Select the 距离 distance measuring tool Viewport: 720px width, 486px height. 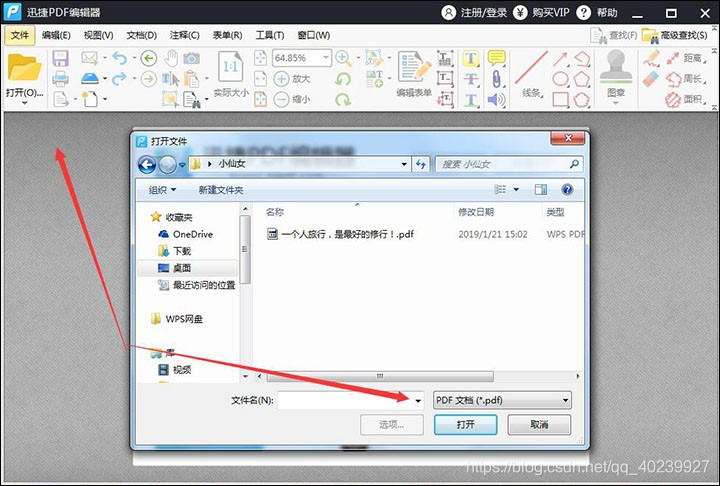point(687,58)
